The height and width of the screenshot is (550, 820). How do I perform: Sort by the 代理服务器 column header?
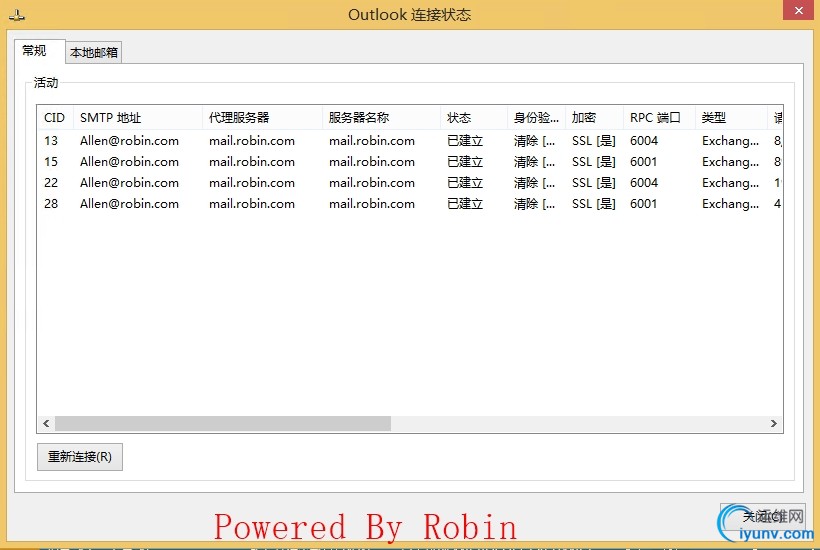click(x=262, y=118)
